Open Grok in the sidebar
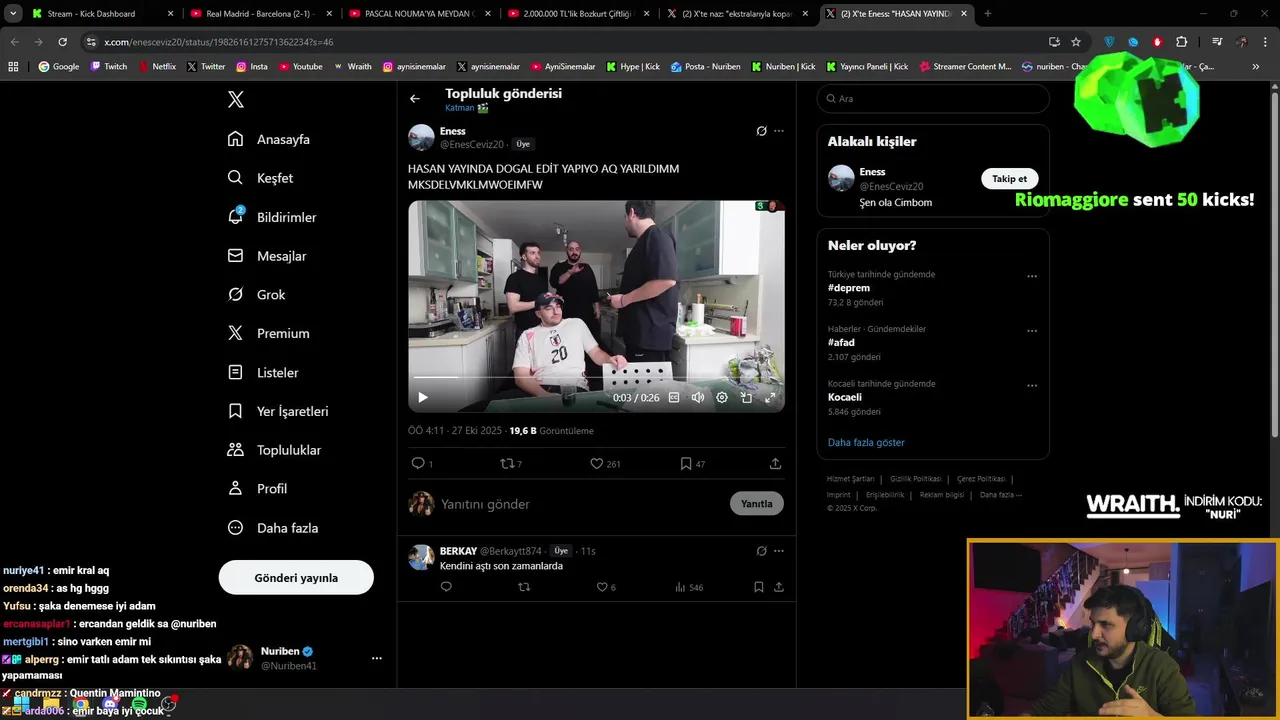Screen dimensions: 1280x720 click(x=256, y=295)
